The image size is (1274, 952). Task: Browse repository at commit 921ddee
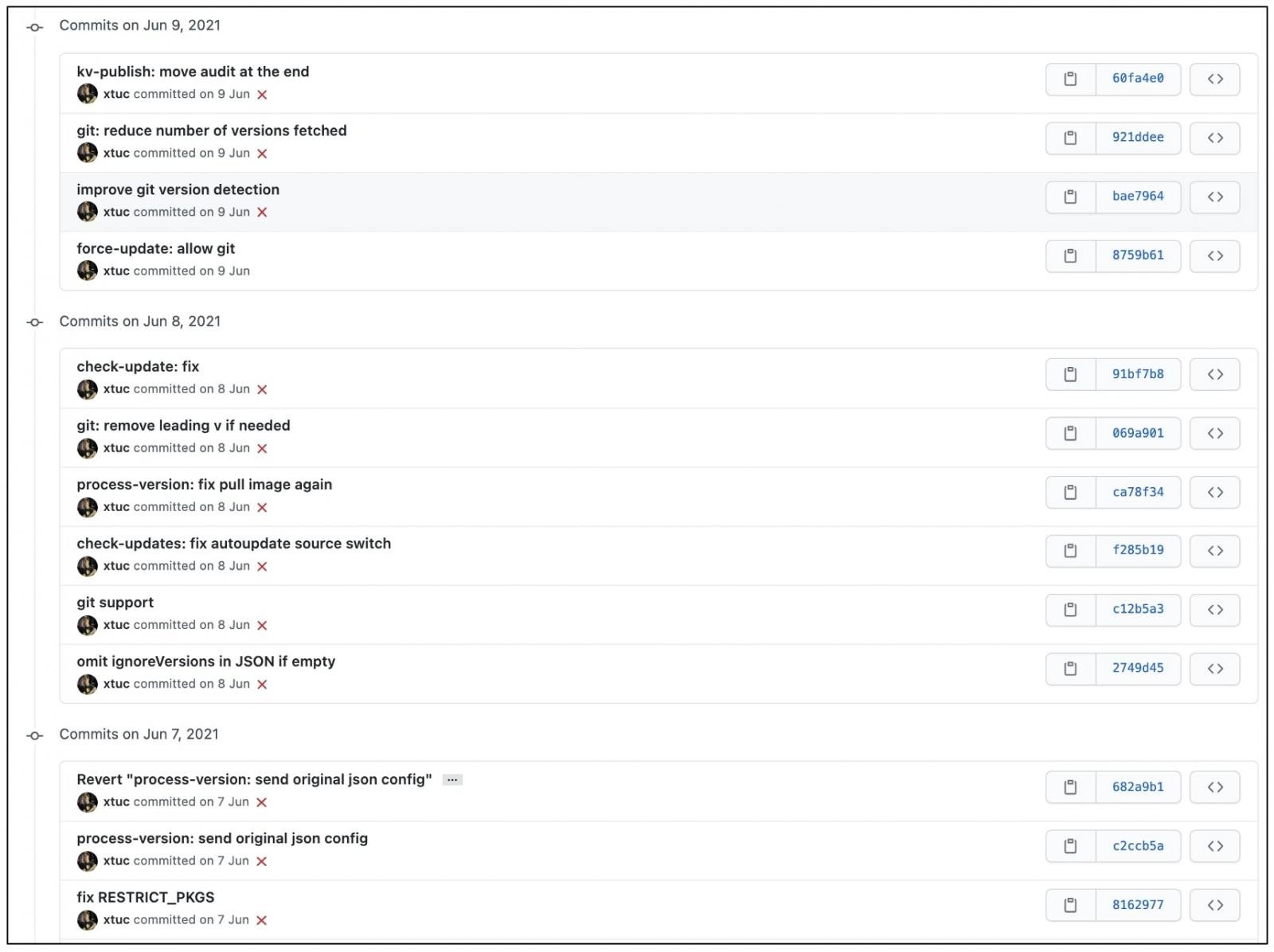click(x=1214, y=138)
